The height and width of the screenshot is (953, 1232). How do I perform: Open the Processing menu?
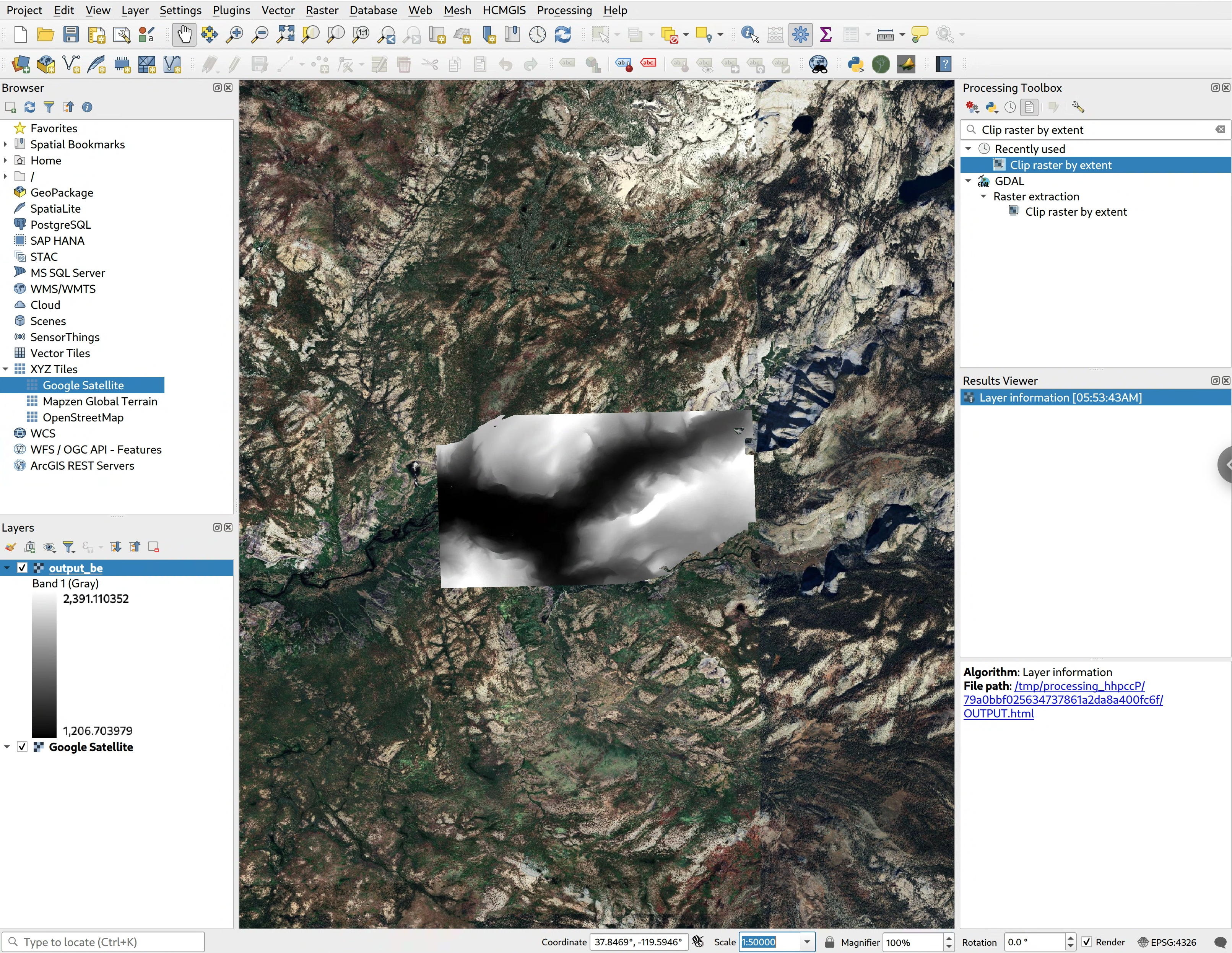pyautogui.click(x=564, y=10)
